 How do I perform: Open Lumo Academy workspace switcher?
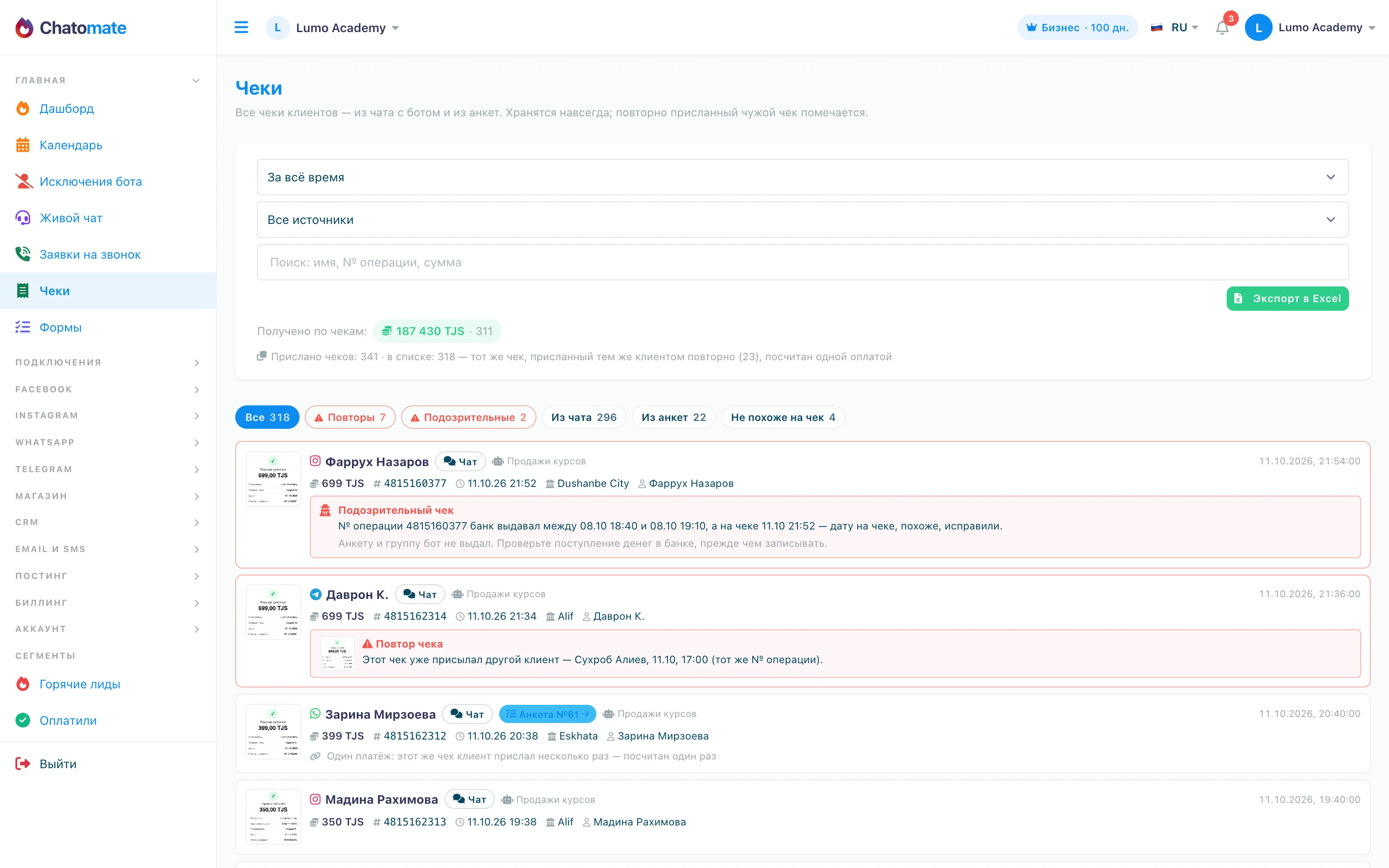pyautogui.click(x=333, y=27)
